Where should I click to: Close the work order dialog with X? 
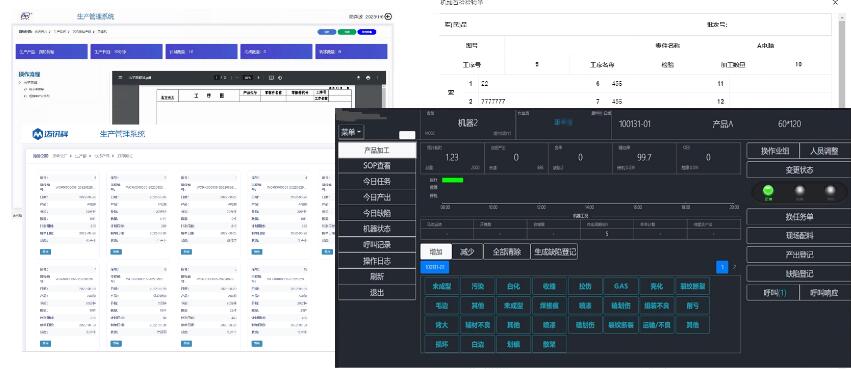coord(835,3)
